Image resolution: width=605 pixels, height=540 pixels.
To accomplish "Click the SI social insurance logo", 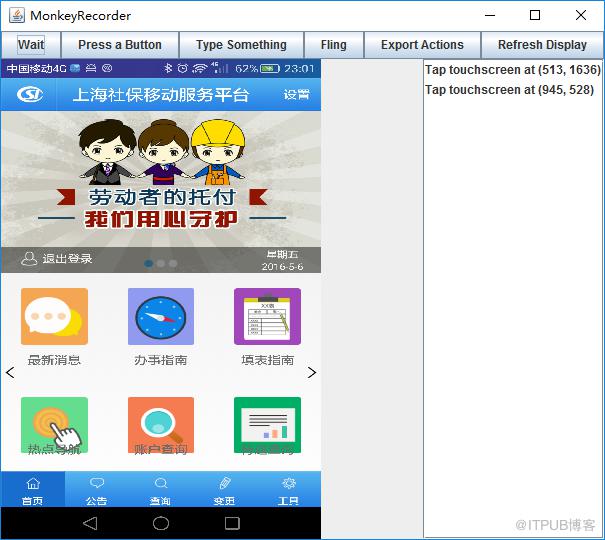I will pyautogui.click(x=30, y=94).
